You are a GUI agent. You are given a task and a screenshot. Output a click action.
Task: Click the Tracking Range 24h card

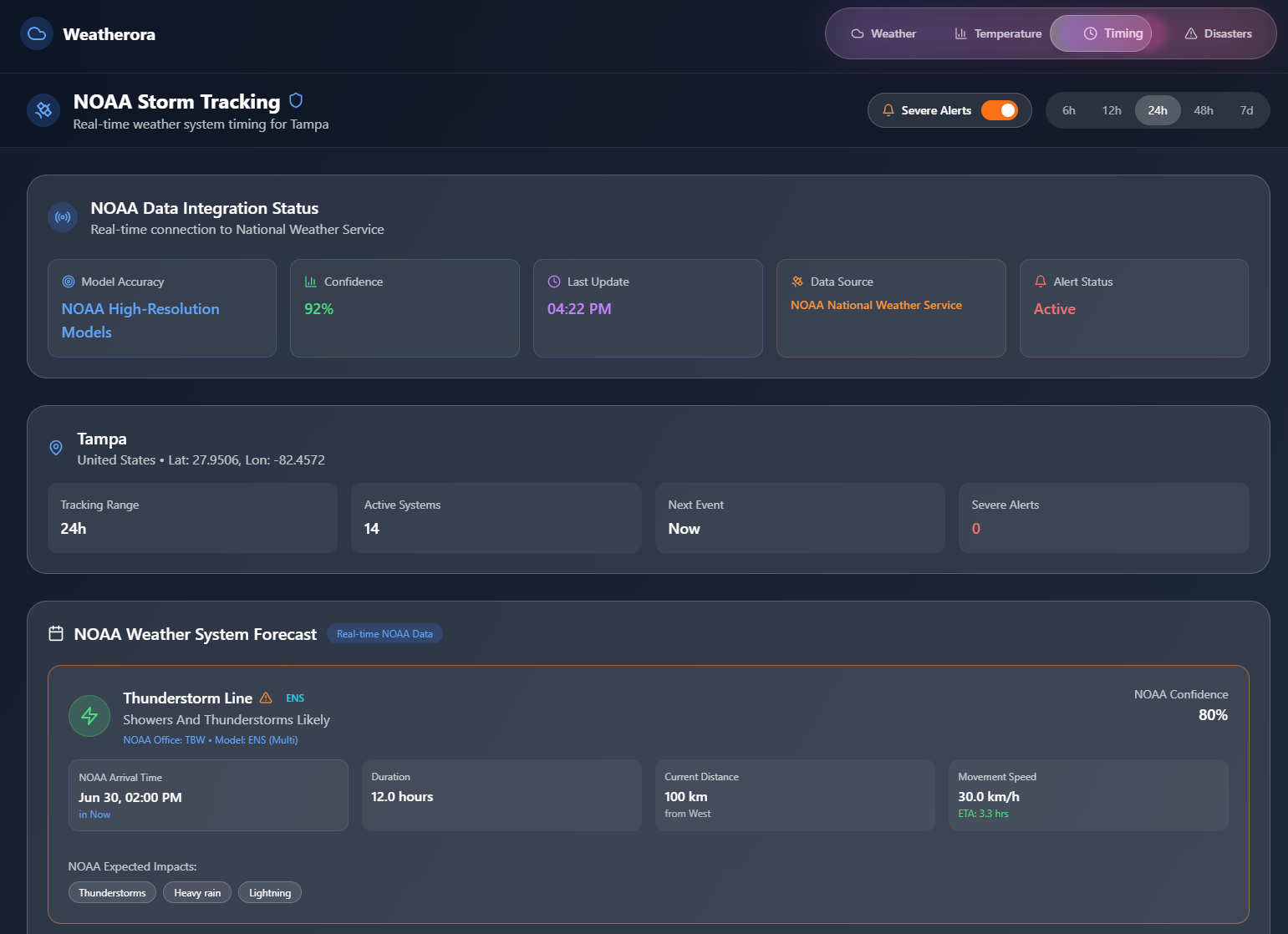coord(192,518)
